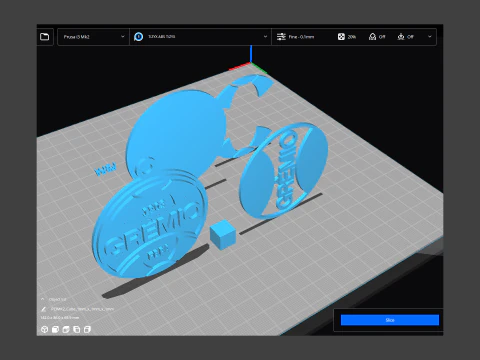
Task: Click the print settings sliders icon
Action: [x=281, y=37]
